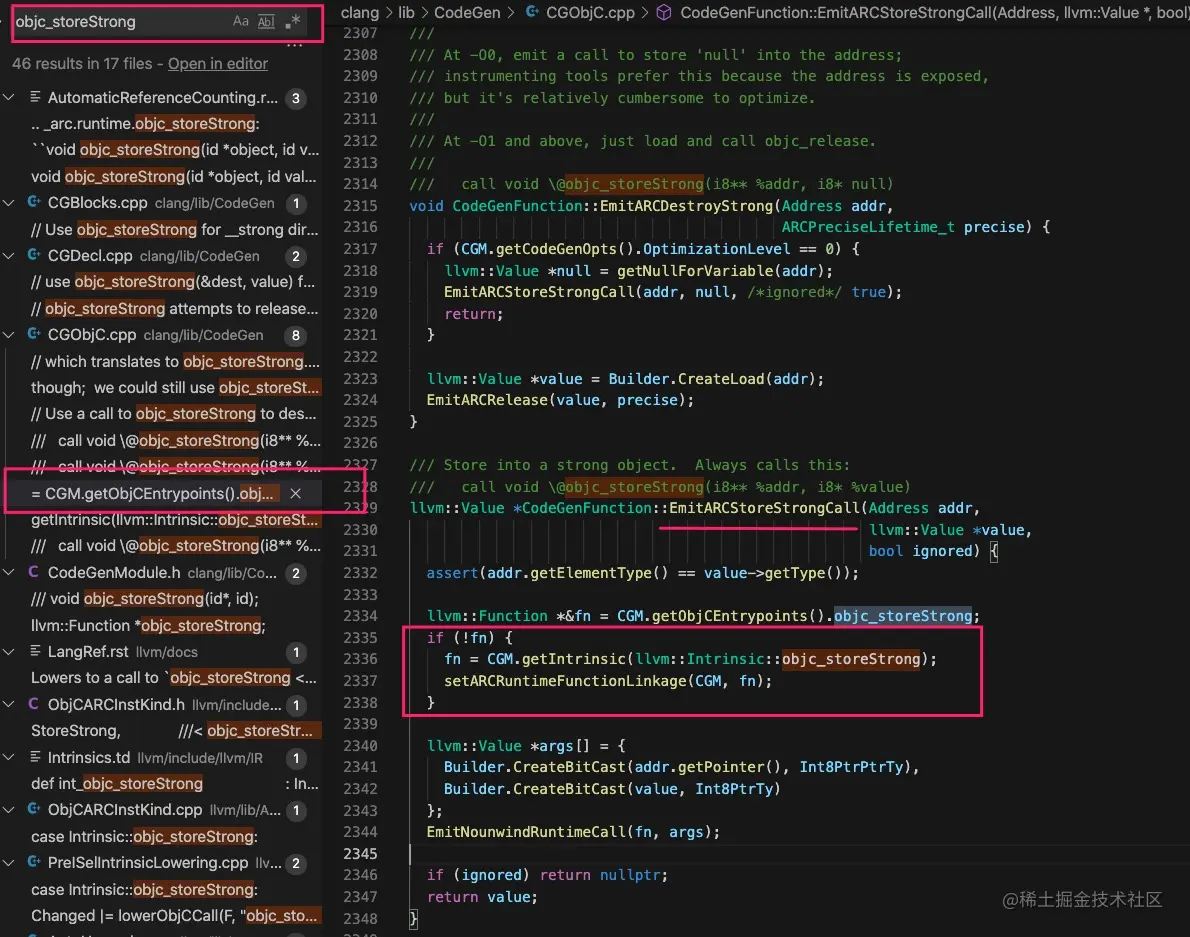Select EmitARCStoreStrongCall breadcrumb symbol
This screenshot has height=937, width=1190.
coord(934,12)
